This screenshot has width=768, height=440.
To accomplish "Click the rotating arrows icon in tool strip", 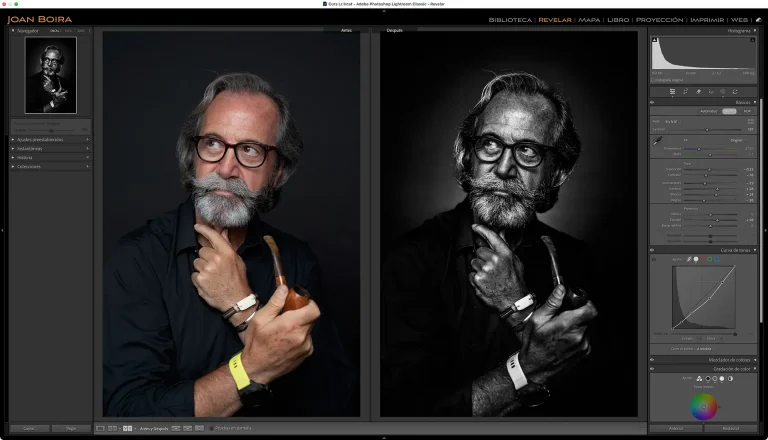I will [735, 92].
